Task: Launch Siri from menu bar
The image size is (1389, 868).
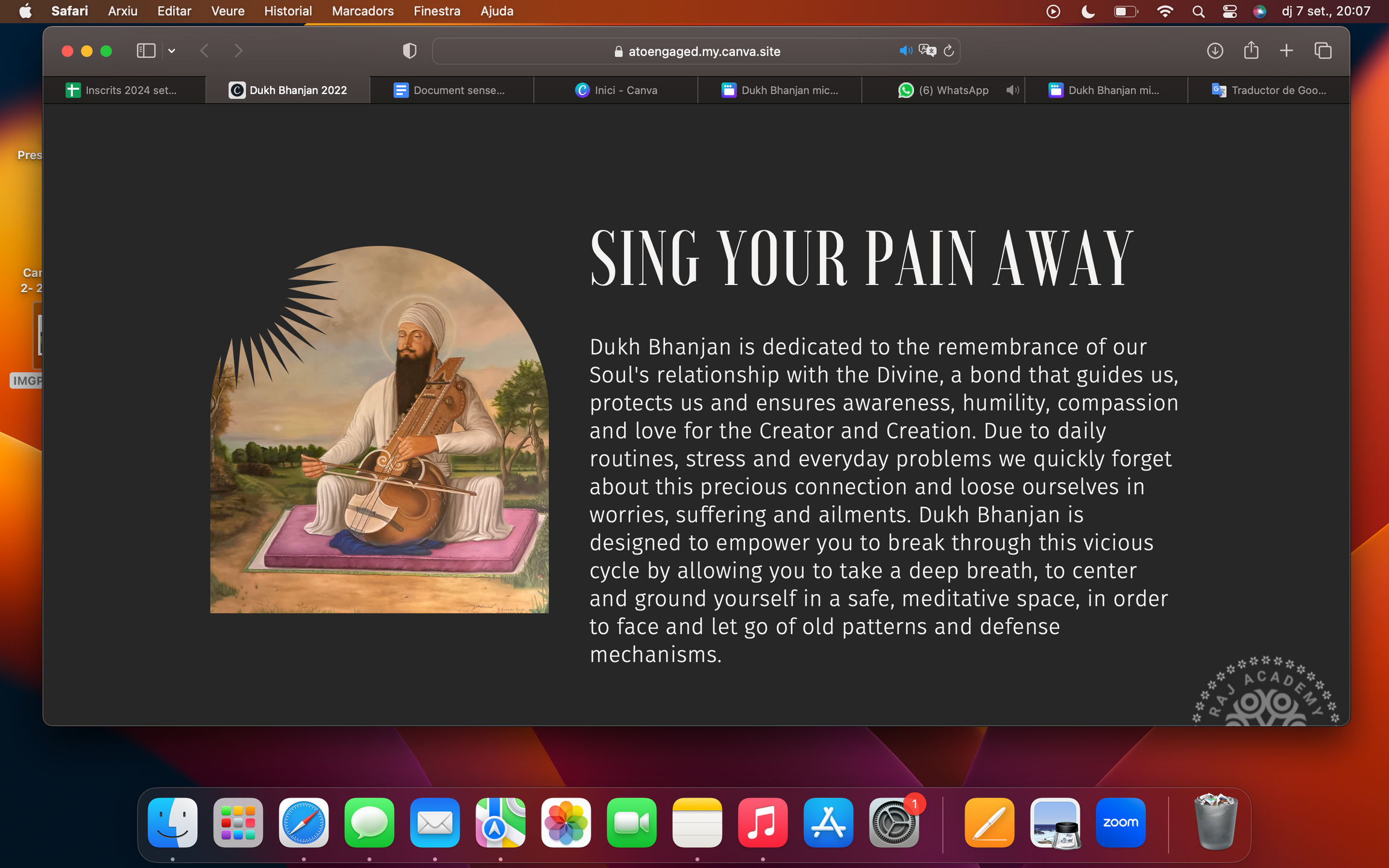Action: [1259, 11]
